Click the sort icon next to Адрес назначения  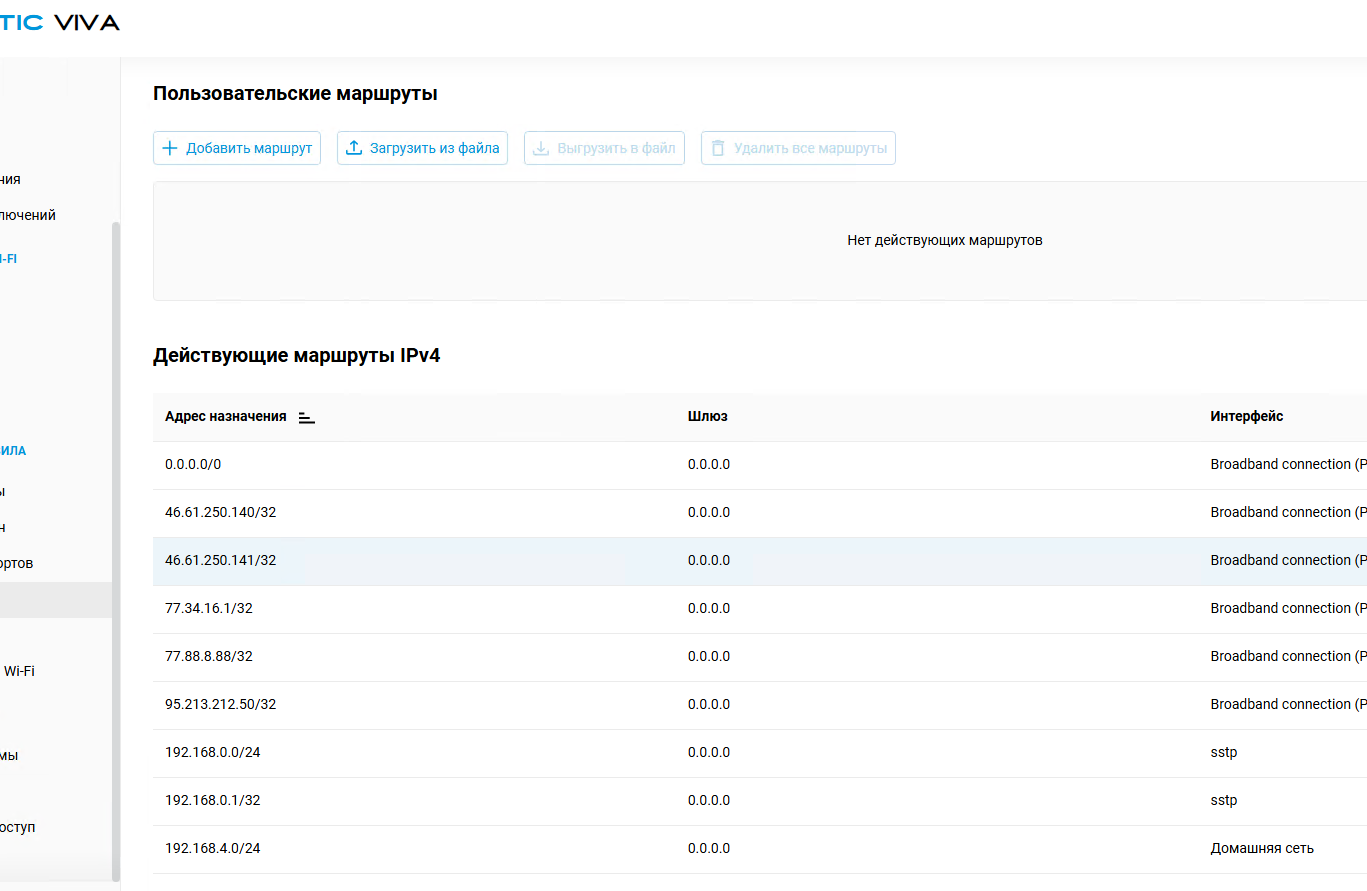click(307, 417)
